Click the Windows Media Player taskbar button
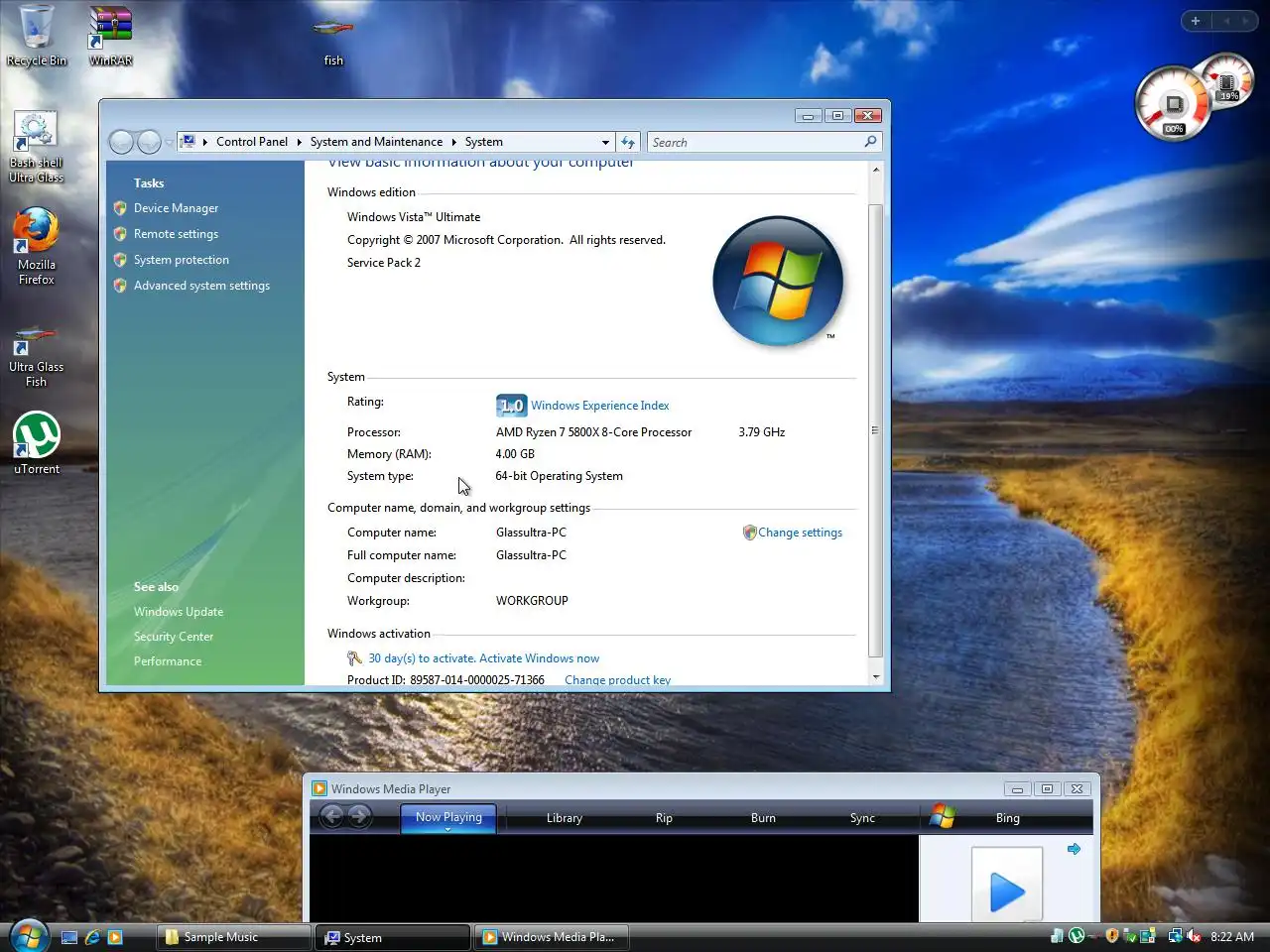This screenshot has width=1270, height=952. tap(552, 937)
